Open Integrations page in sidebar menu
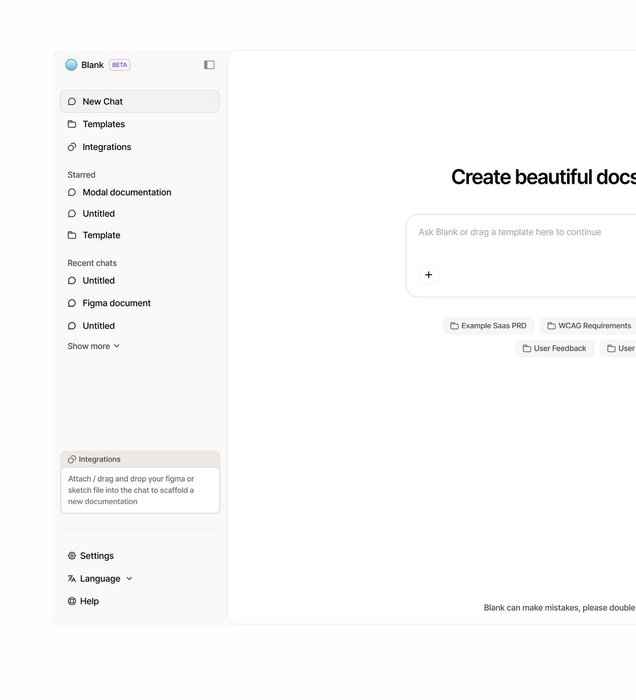Screen dimensions: 636x700 click(140, 147)
